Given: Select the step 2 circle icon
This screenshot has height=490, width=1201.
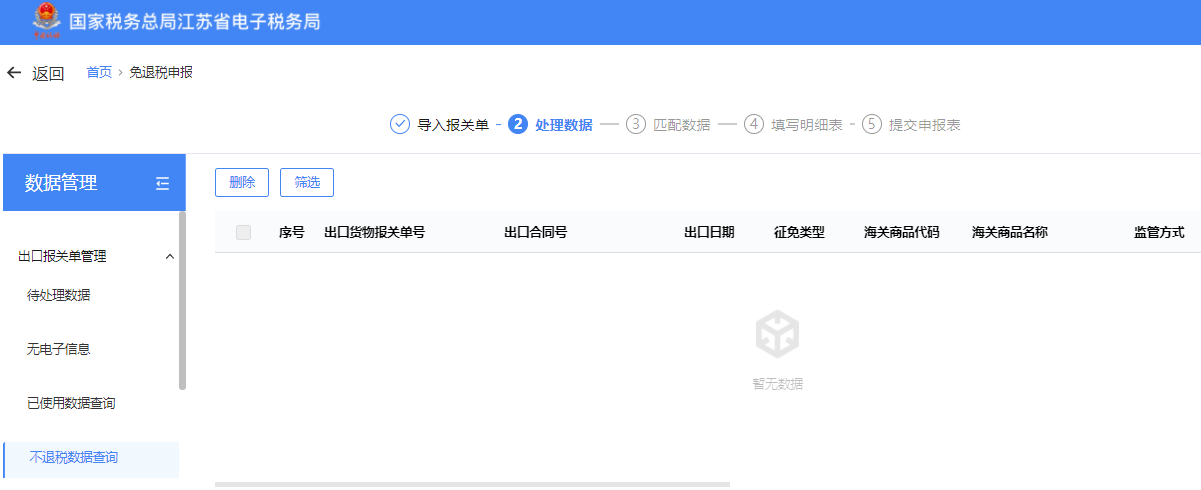Looking at the screenshot, I should click(518, 125).
